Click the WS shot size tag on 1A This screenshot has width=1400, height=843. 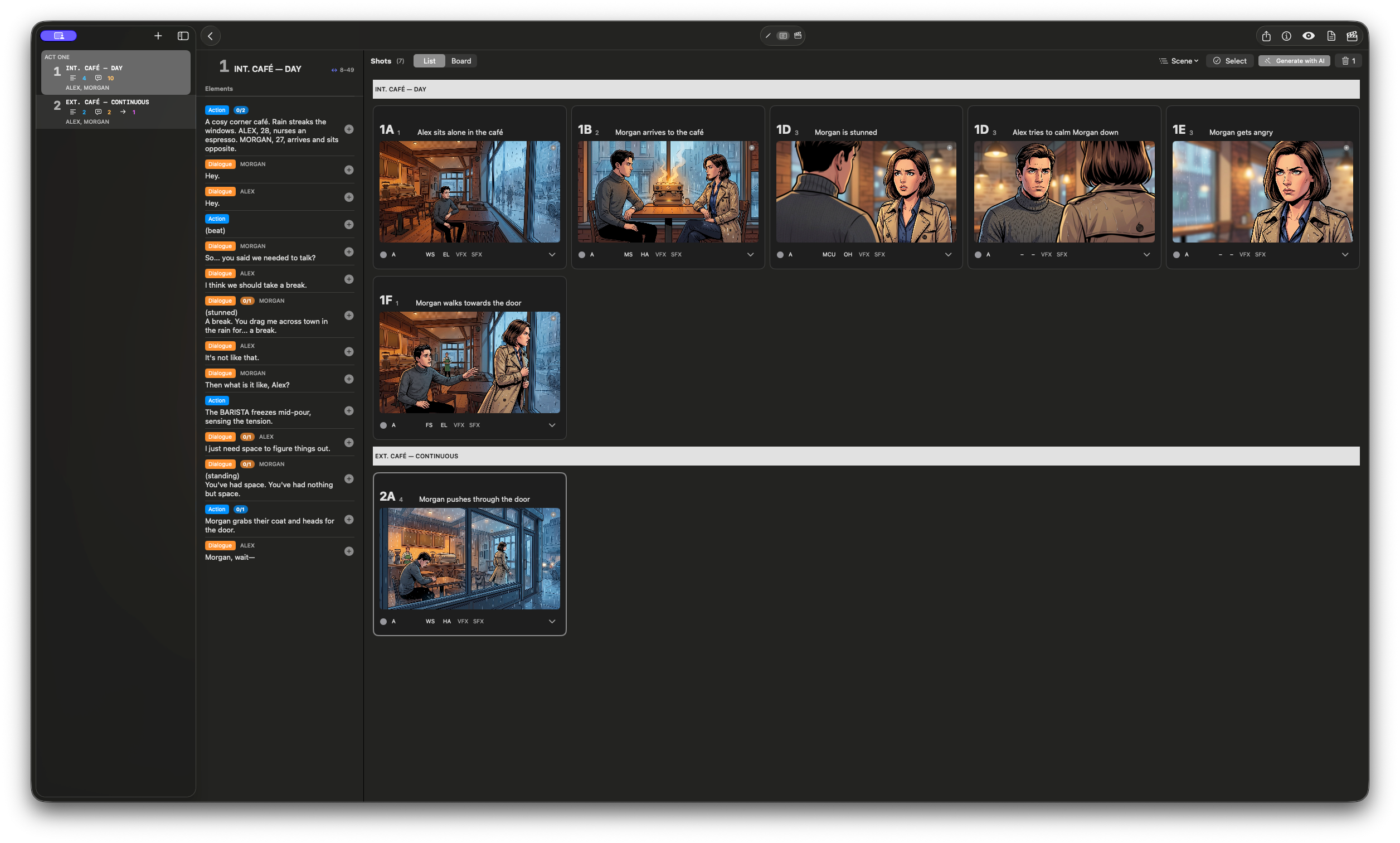click(430, 254)
